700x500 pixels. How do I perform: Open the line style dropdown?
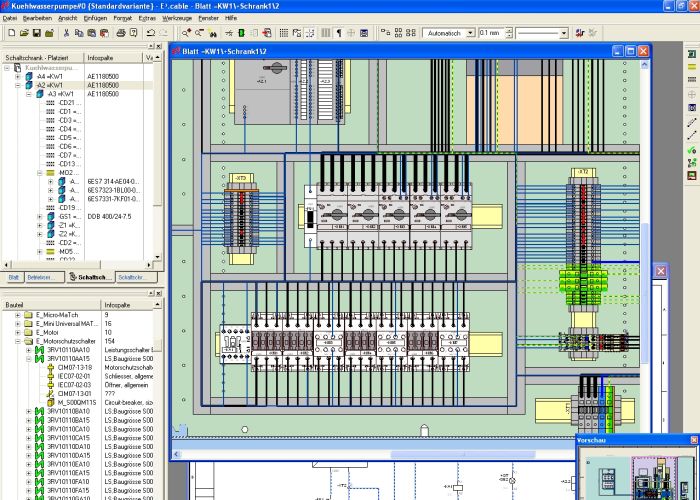coord(563,33)
